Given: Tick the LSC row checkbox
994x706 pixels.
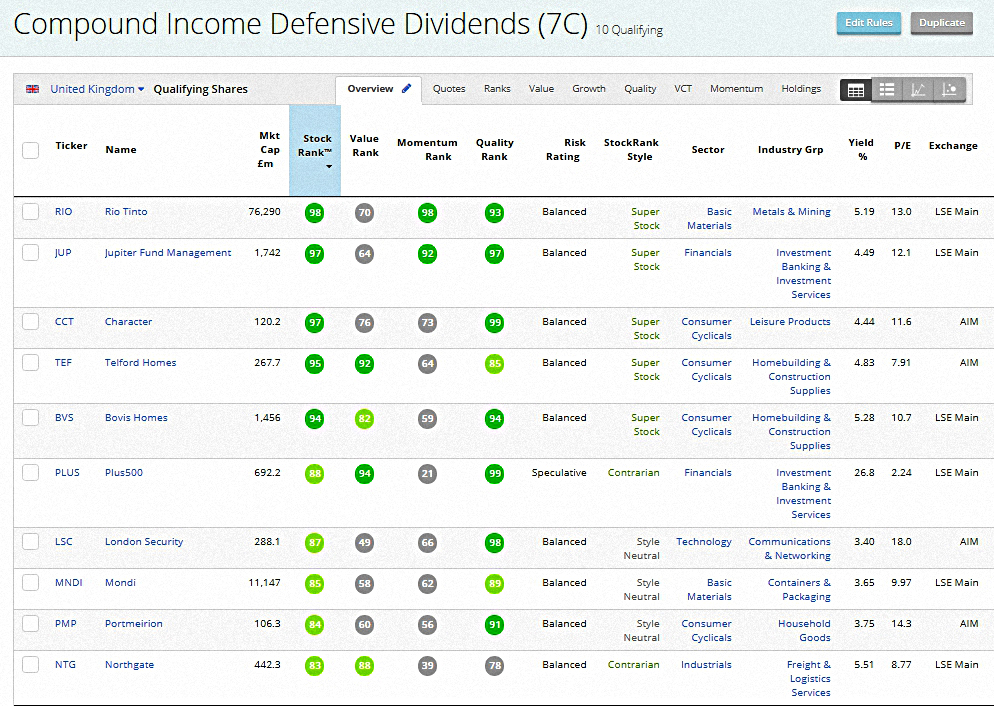Looking at the screenshot, I should 30,542.
